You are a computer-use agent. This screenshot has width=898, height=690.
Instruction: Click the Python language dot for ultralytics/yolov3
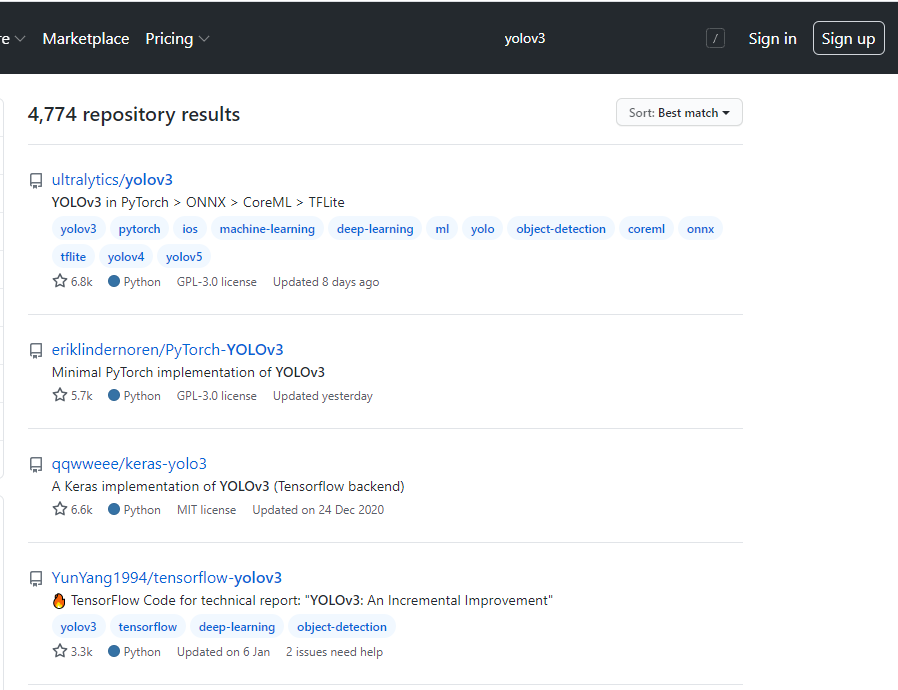pos(114,281)
